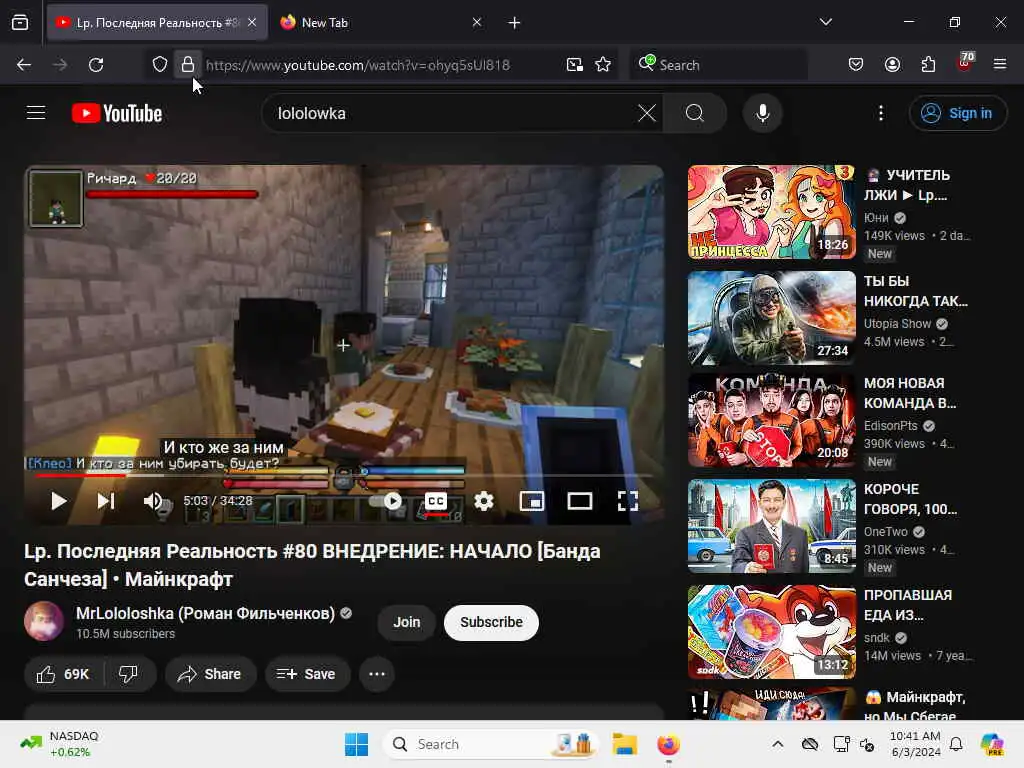The image size is (1024, 768).
Task: Reload the current page
Action: click(96, 65)
